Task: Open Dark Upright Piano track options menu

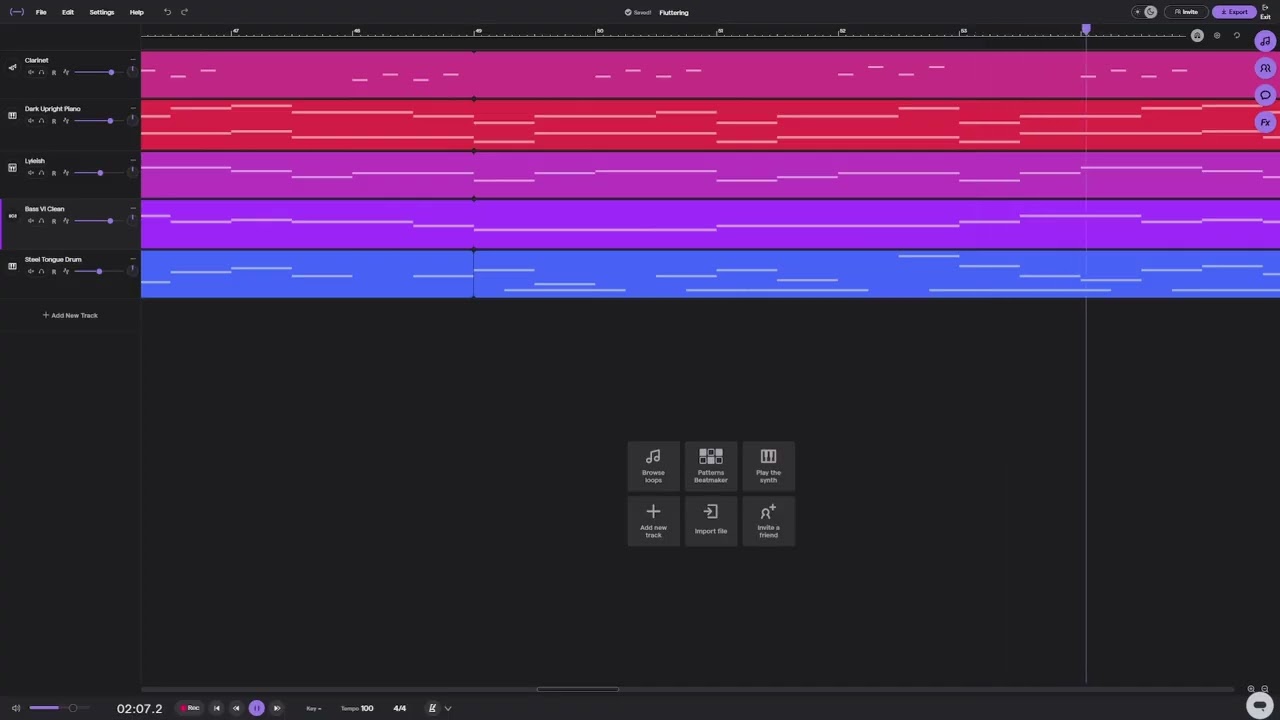Action: (x=132, y=108)
